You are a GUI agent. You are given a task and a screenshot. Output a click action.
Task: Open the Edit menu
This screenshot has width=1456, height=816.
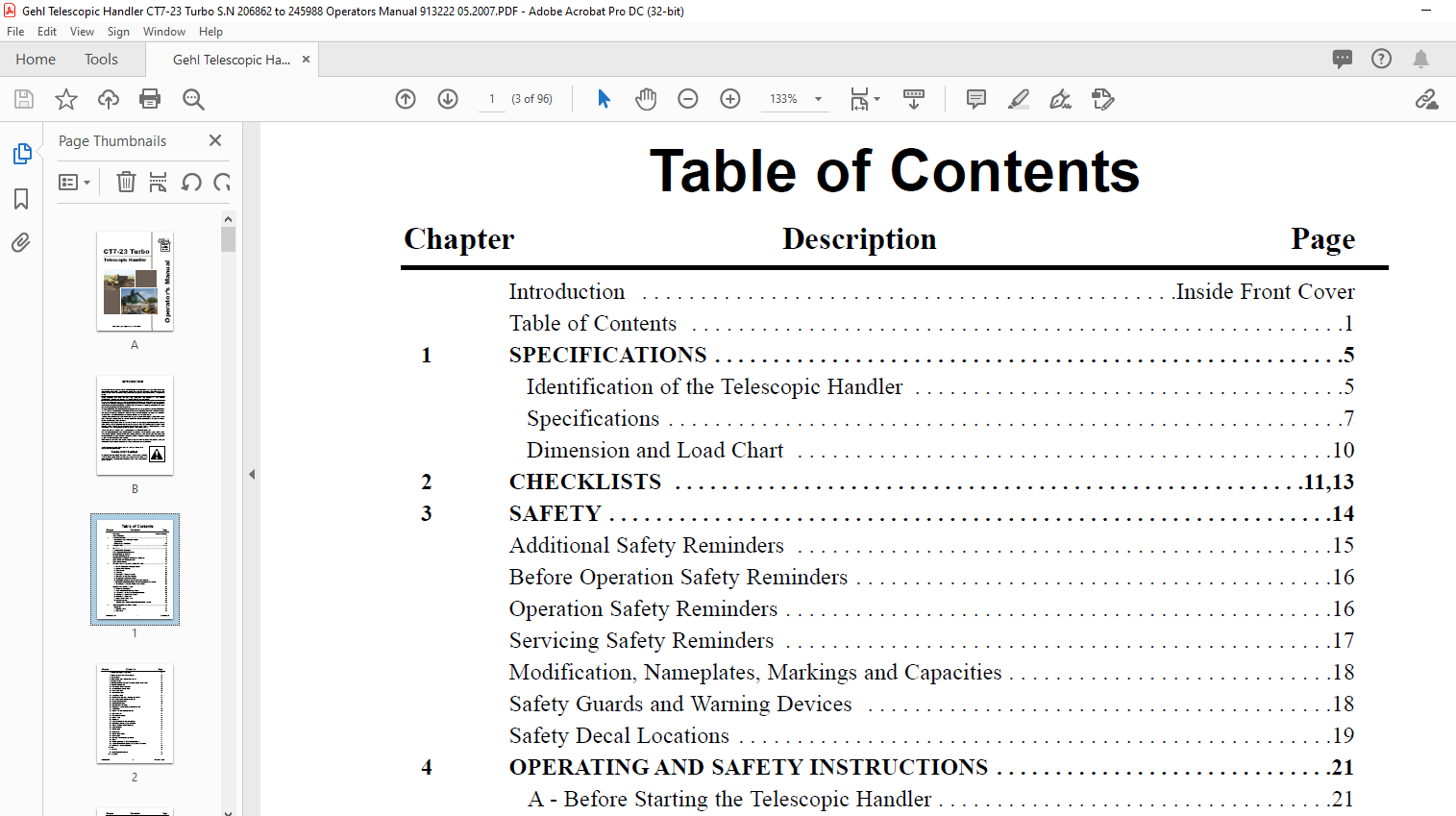(47, 32)
